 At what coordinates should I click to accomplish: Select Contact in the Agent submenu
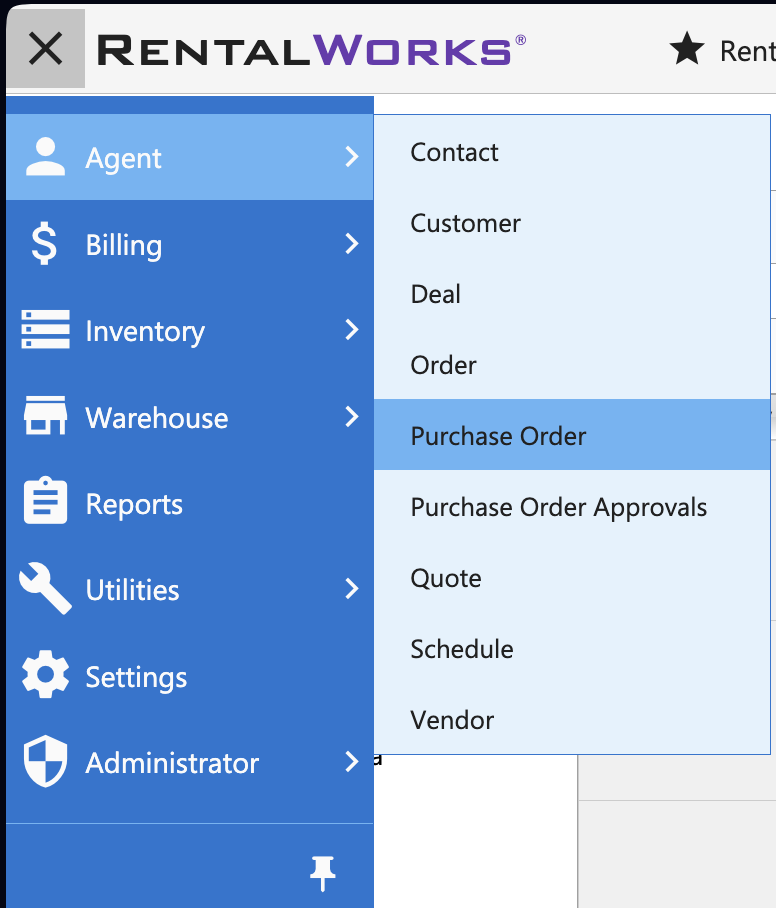click(x=572, y=152)
